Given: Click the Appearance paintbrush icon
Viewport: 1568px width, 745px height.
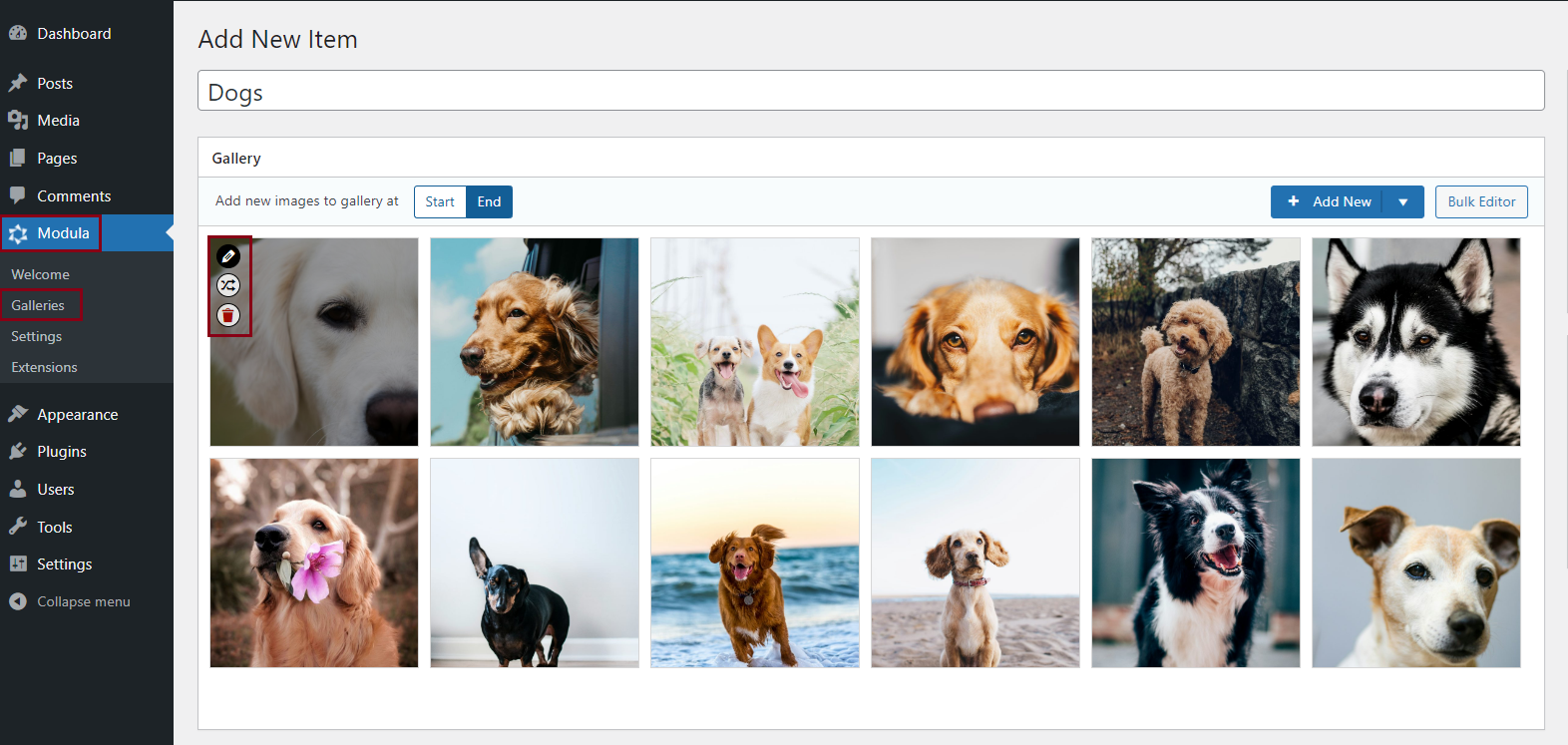Looking at the screenshot, I should (18, 414).
